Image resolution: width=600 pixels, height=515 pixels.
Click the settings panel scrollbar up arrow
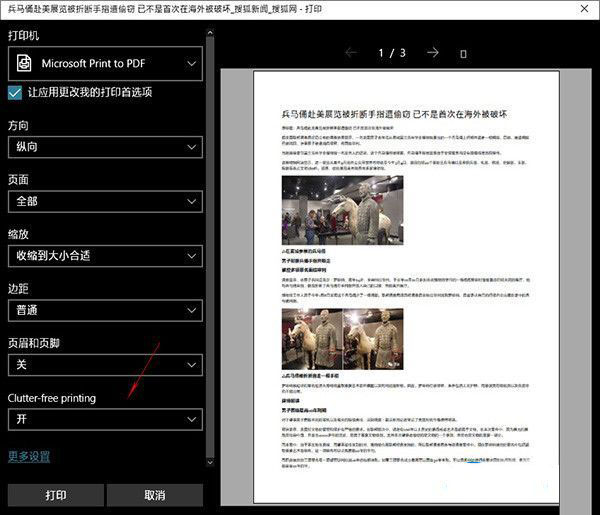(x=209, y=34)
